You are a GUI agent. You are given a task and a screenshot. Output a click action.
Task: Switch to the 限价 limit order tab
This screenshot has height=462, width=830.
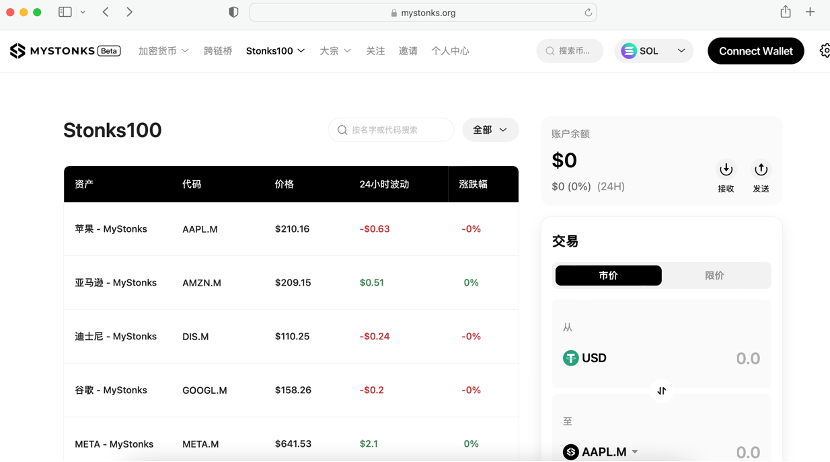714,275
